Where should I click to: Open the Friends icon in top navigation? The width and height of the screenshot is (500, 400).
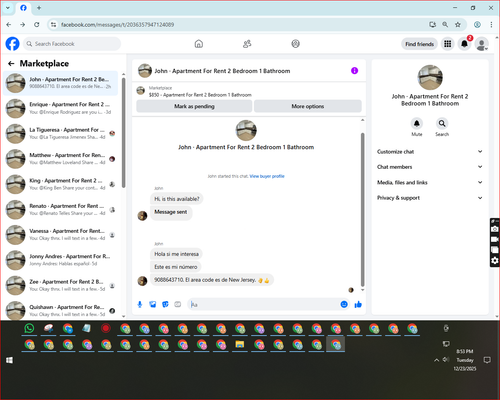[247, 44]
